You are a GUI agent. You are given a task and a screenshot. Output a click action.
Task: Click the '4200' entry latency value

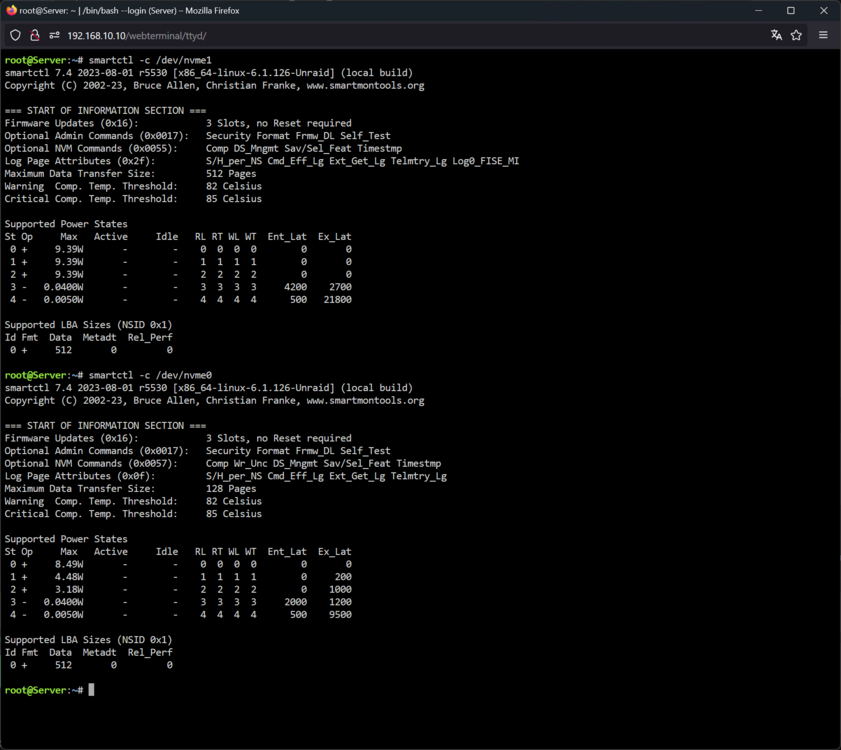point(296,286)
